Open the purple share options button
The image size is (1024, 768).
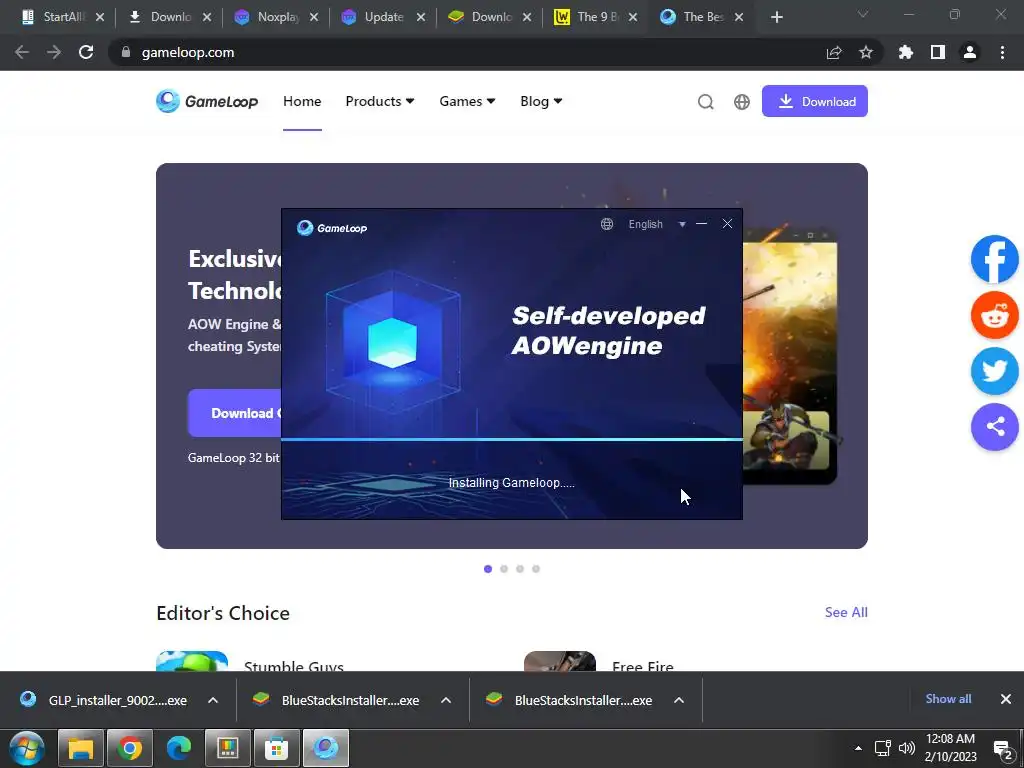tap(995, 427)
